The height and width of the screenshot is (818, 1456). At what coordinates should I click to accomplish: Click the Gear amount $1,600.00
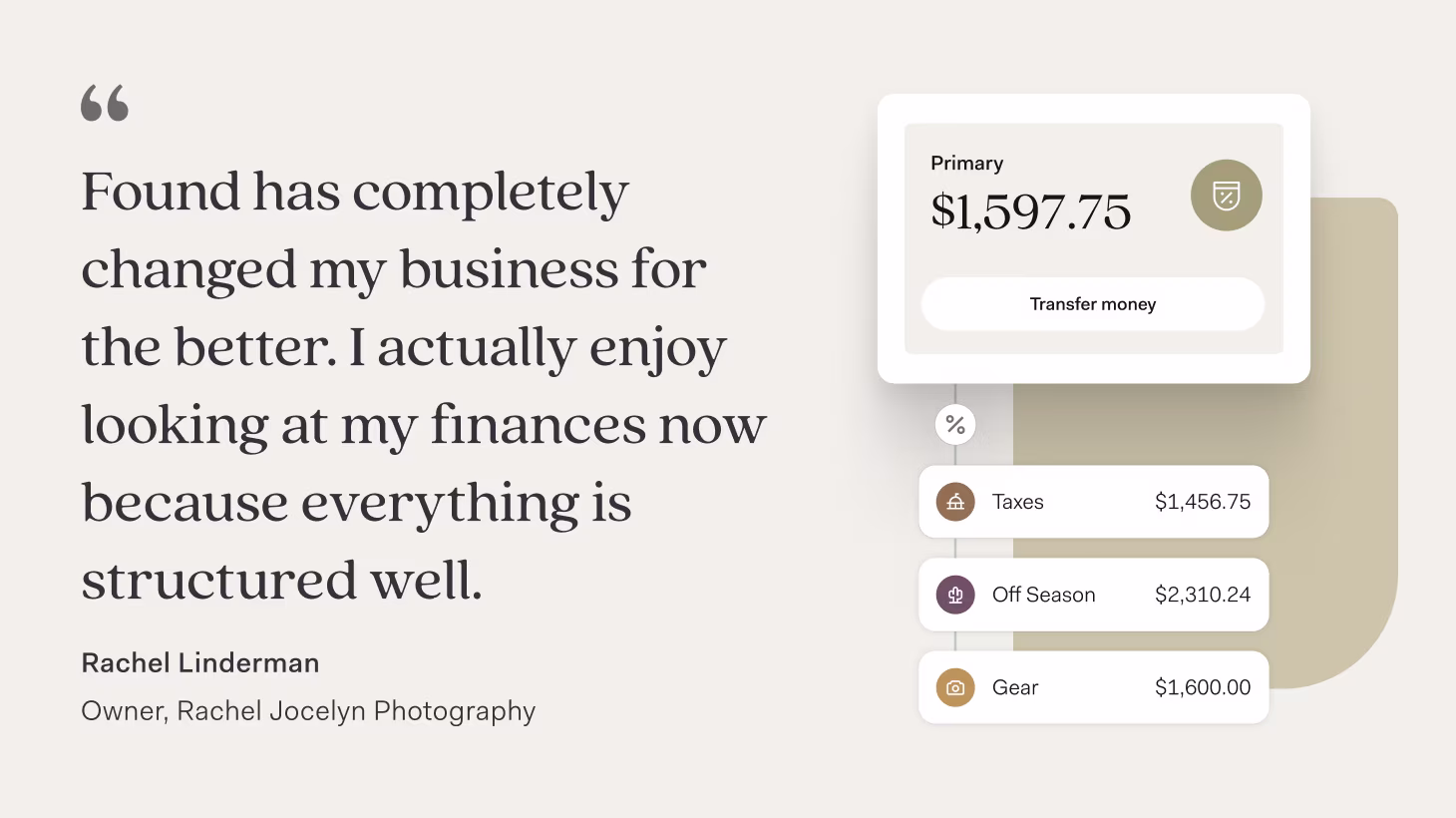[1203, 687]
